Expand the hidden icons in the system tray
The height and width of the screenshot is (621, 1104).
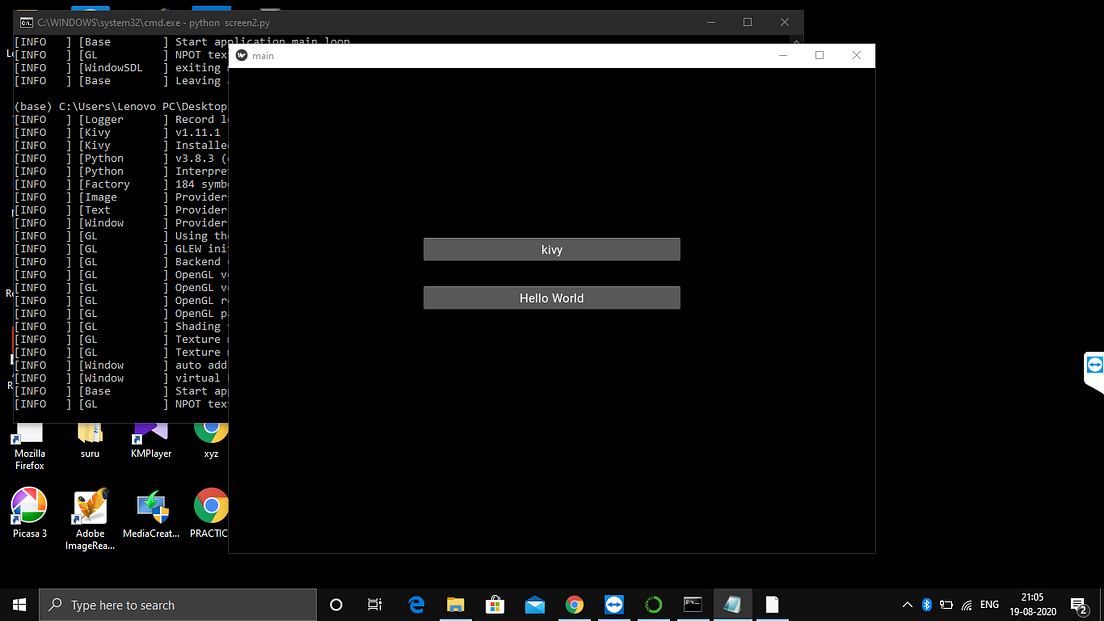pyautogui.click(x=906, y=604)
